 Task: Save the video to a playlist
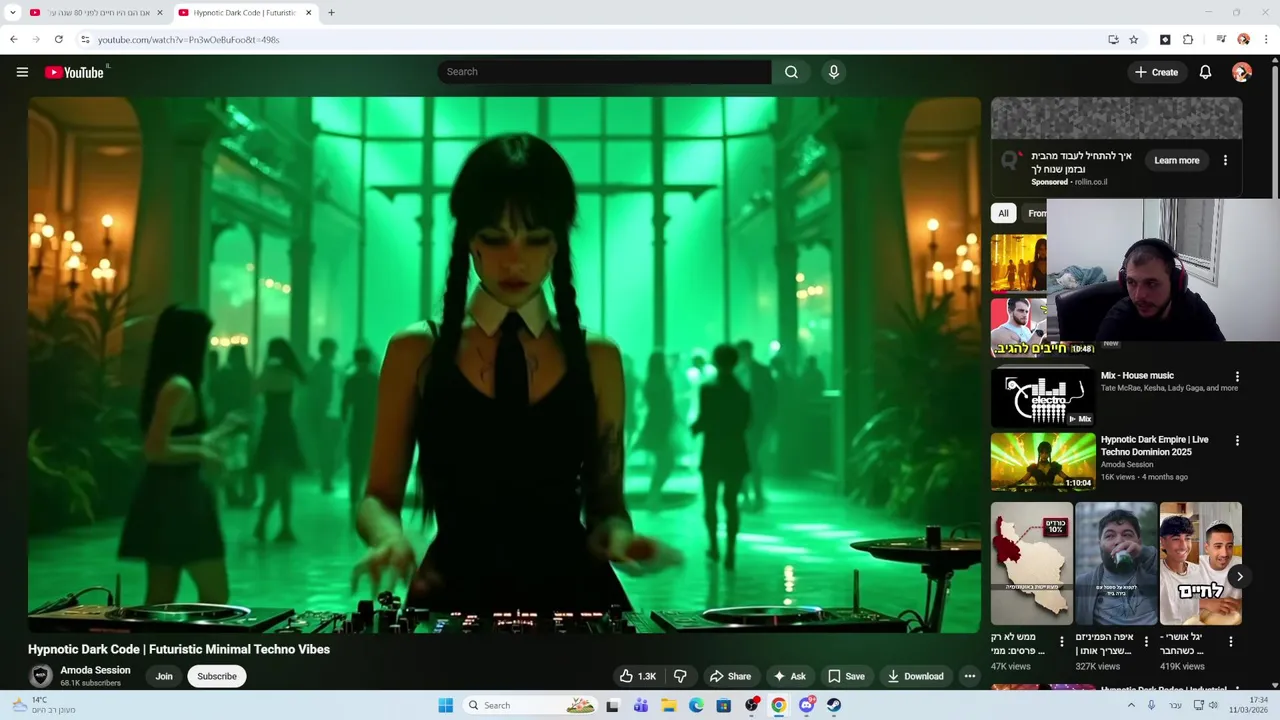[846, 676]
